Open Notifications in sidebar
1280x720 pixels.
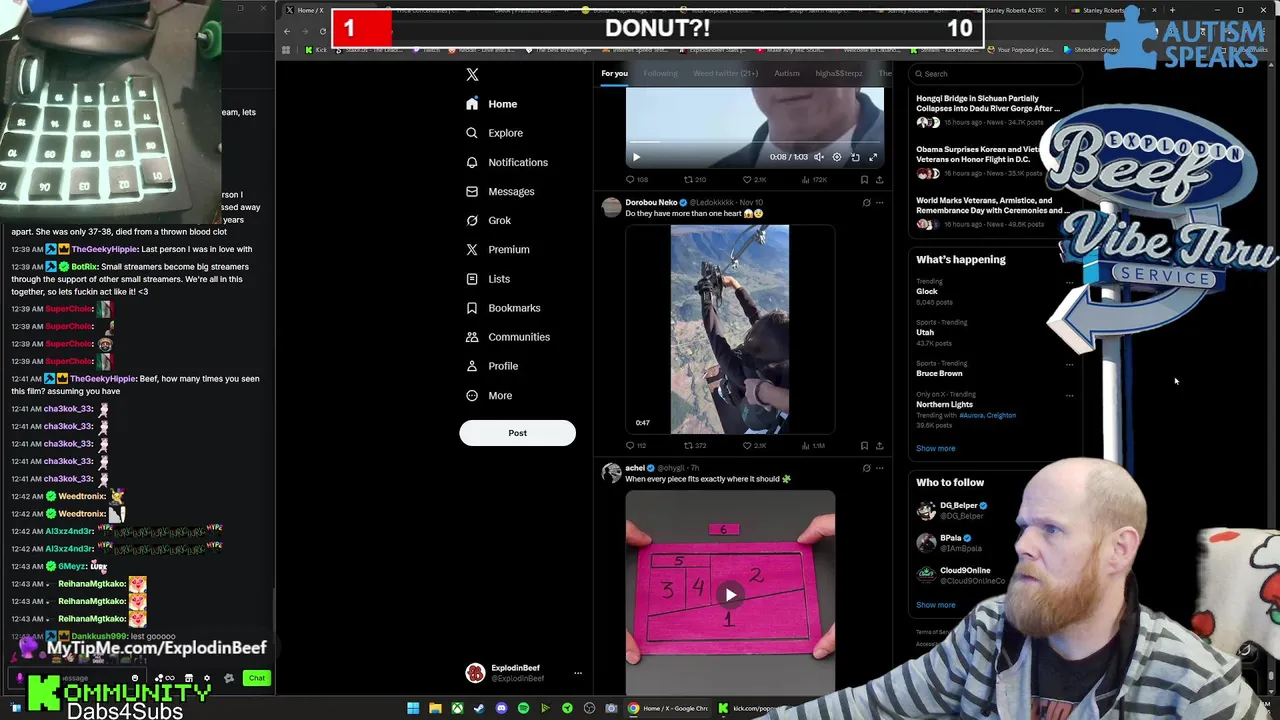click(506, 162)
